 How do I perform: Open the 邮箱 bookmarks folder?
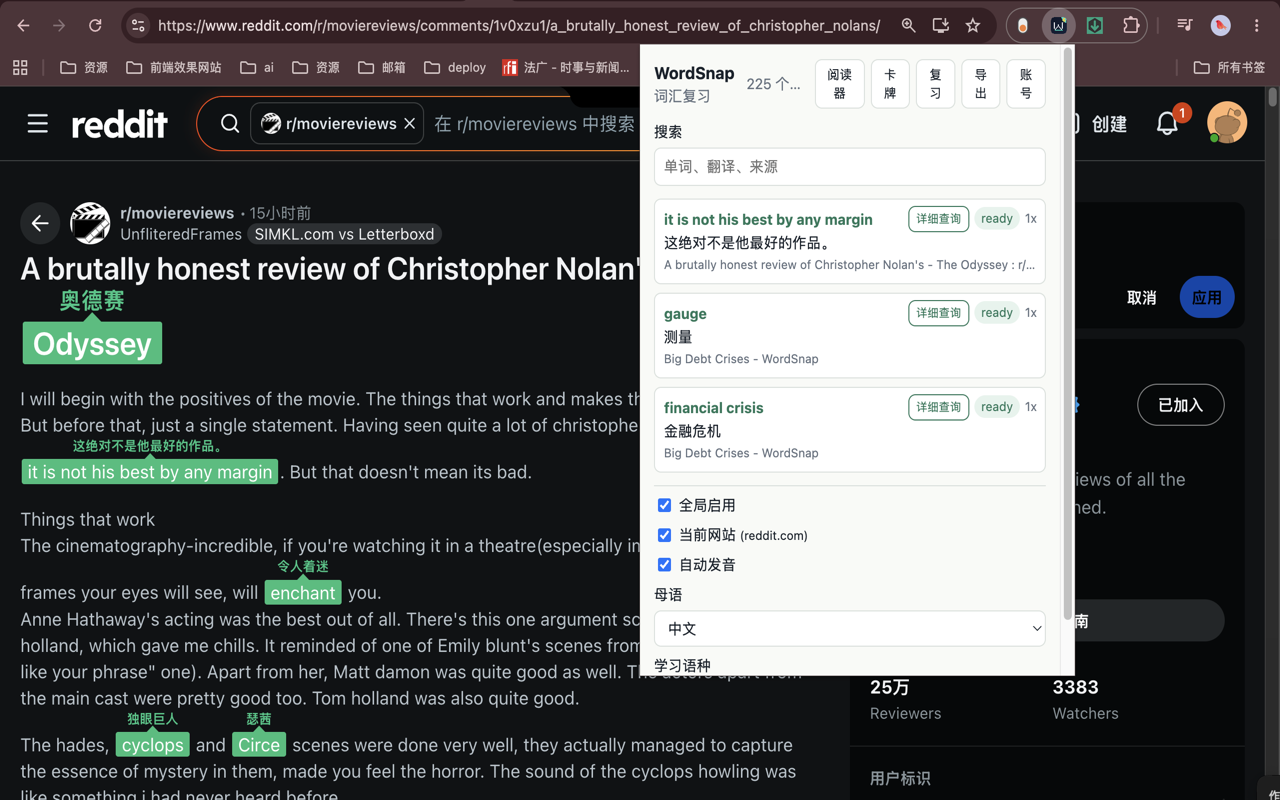click(381, 68)
